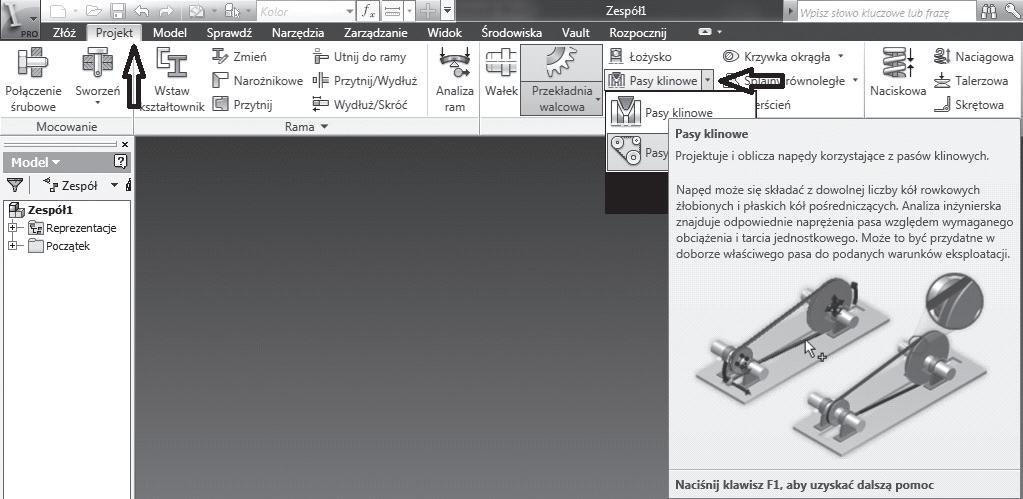
Task: Switch to the Projekt ribbon tab
Action: point(114,33)
